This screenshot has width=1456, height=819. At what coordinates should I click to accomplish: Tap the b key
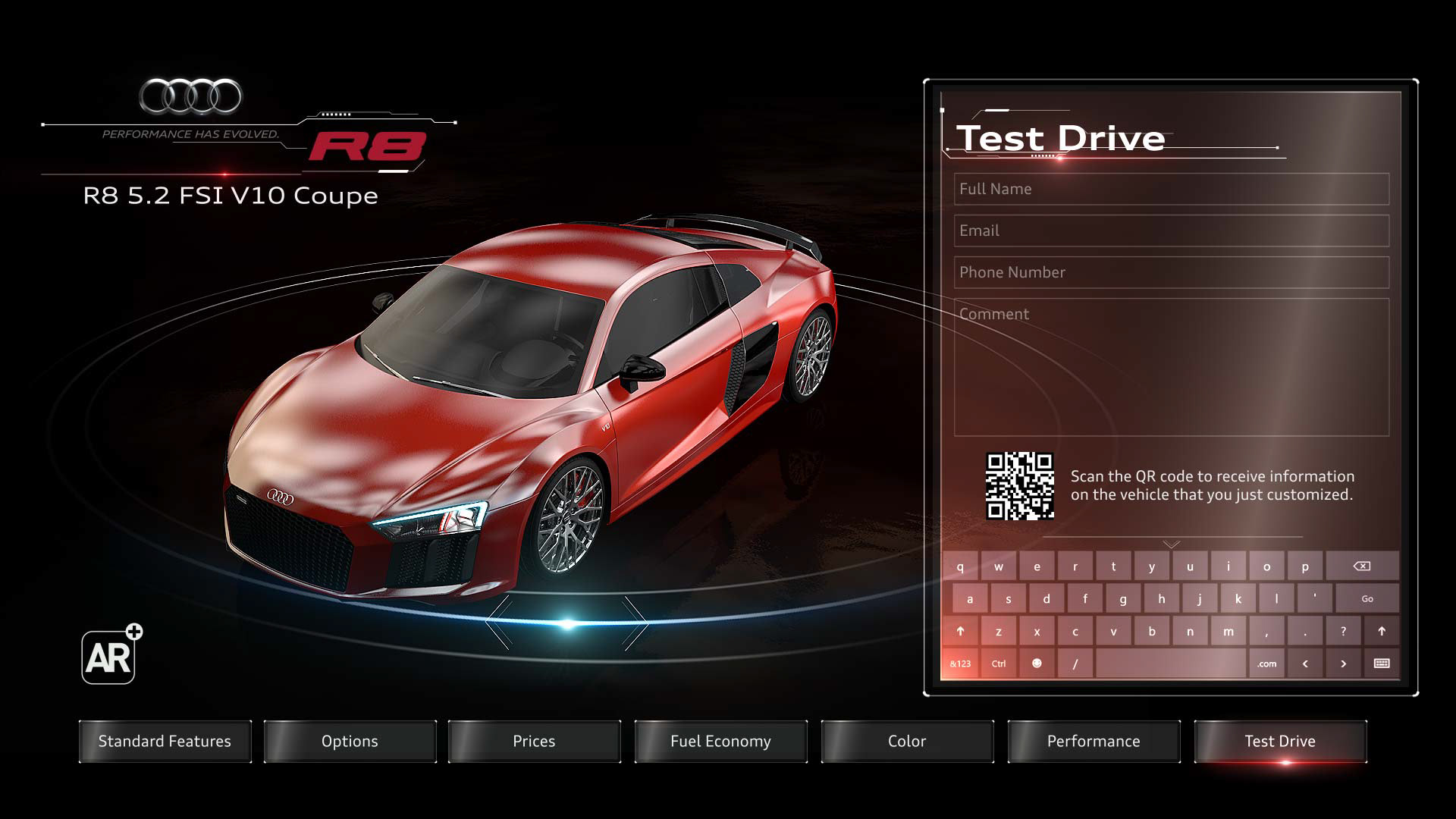click(x=1152, y=631)
